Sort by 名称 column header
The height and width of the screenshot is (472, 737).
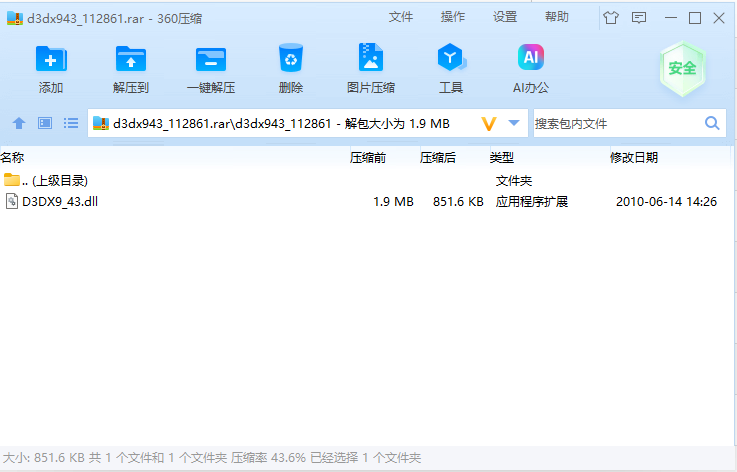pyautogui.click(x=174, y=157)
